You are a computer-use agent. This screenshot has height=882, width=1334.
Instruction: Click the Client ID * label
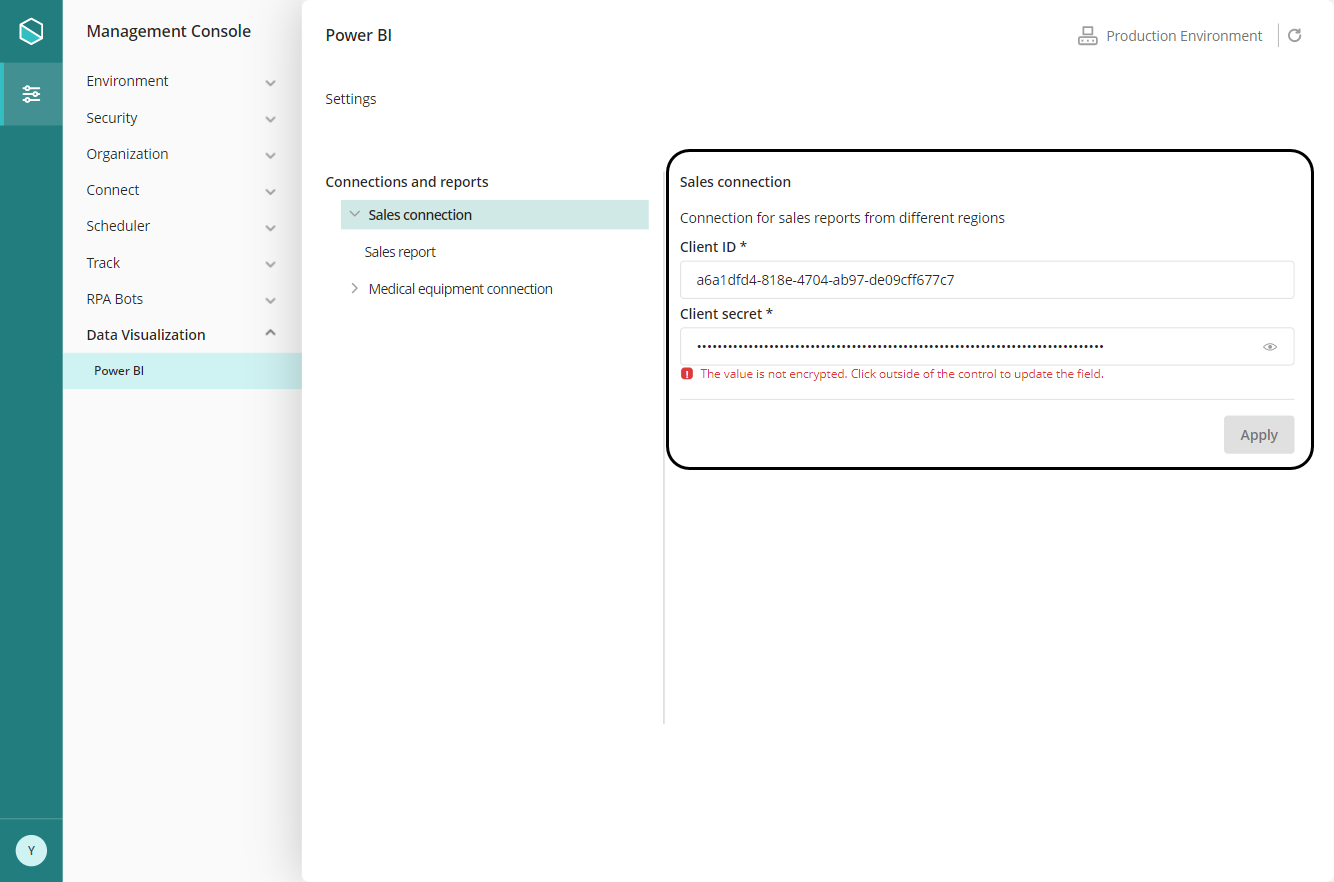[713, 247]
